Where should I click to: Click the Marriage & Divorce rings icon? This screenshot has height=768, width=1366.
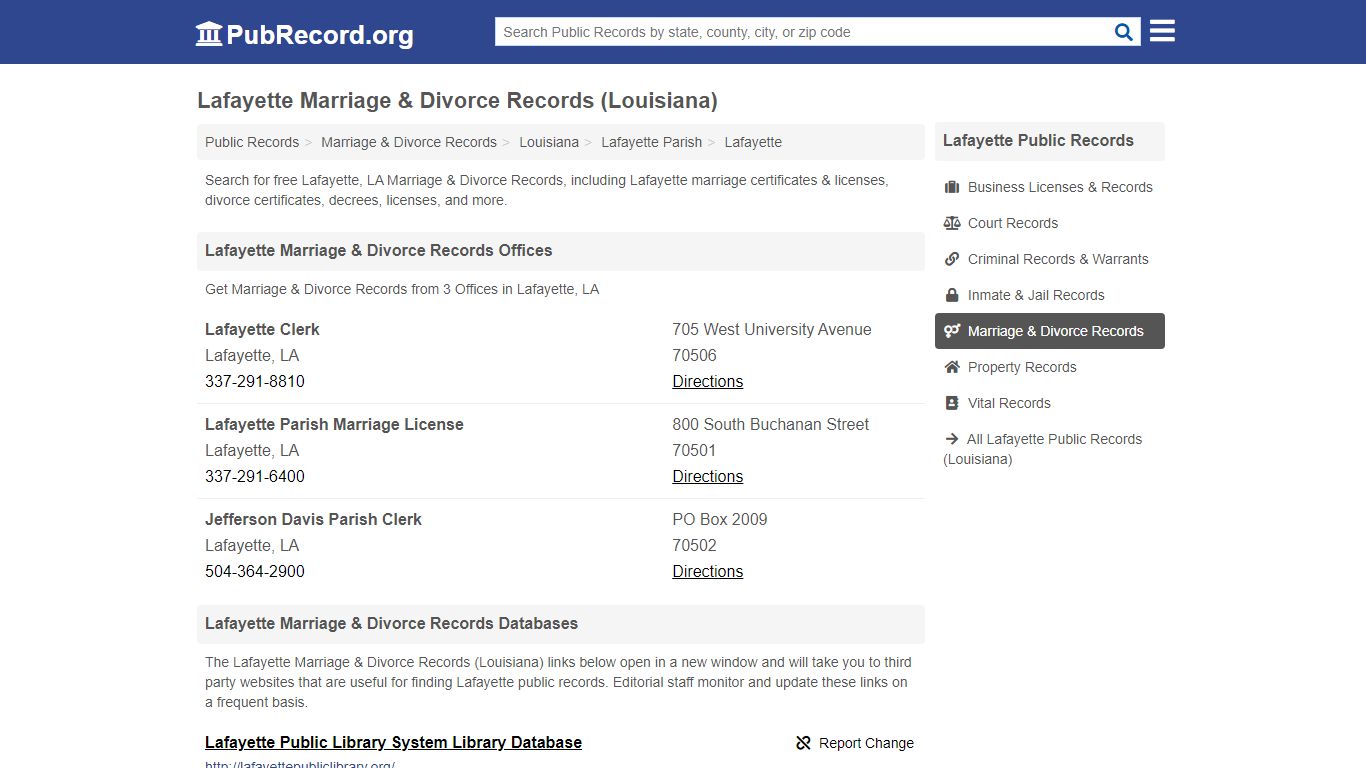click(x=952, y=331)
